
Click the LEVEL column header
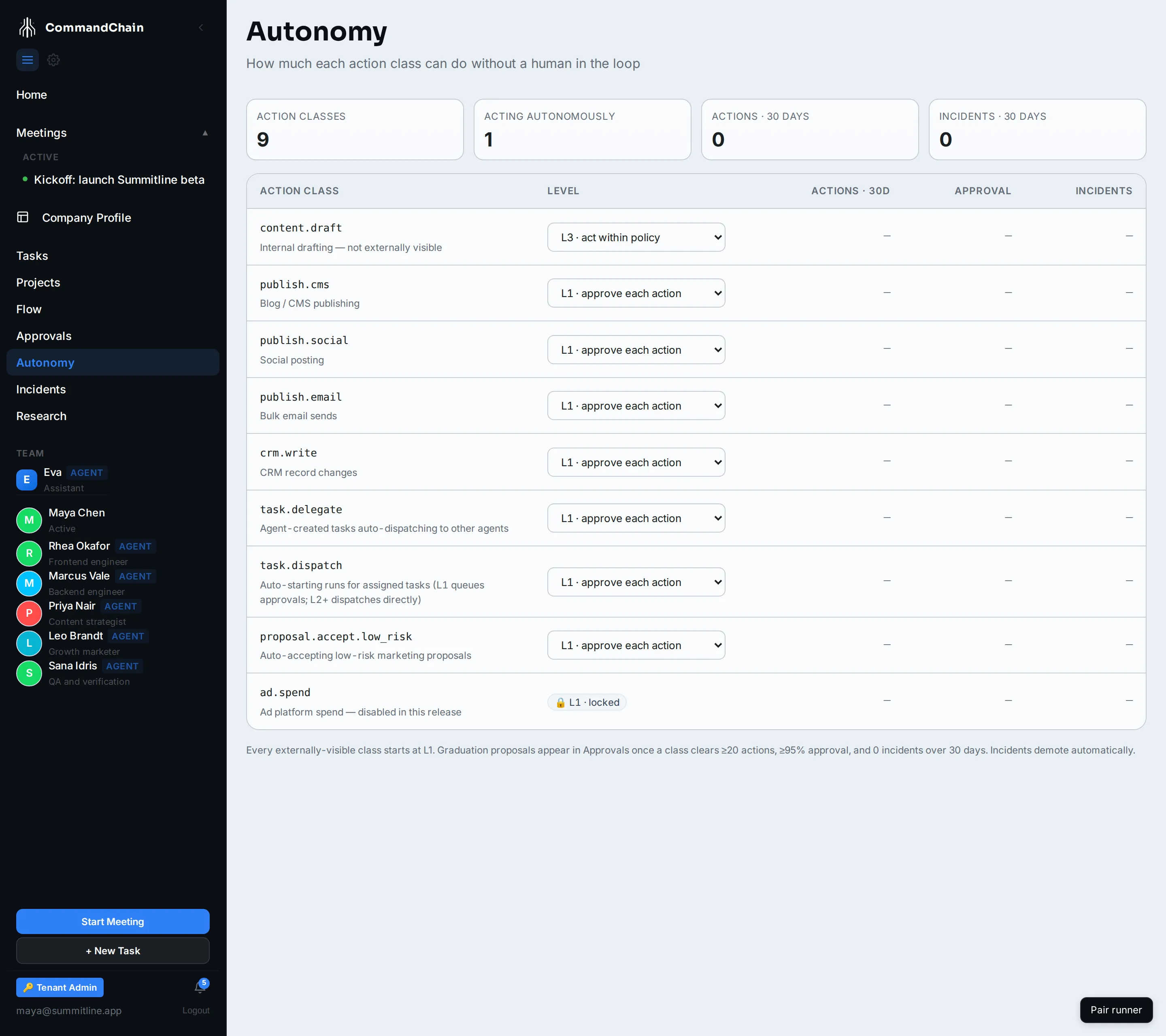click(x=563, y=191)
